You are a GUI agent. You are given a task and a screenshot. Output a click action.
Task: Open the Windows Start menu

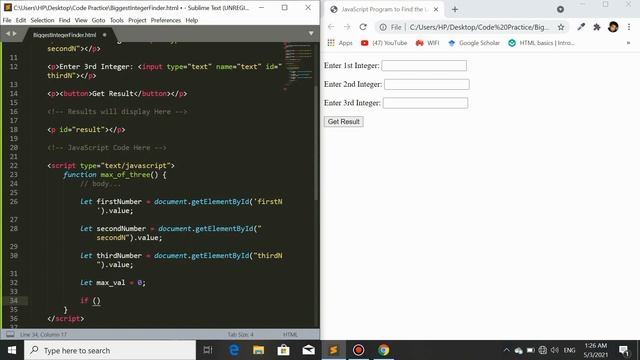12,350
